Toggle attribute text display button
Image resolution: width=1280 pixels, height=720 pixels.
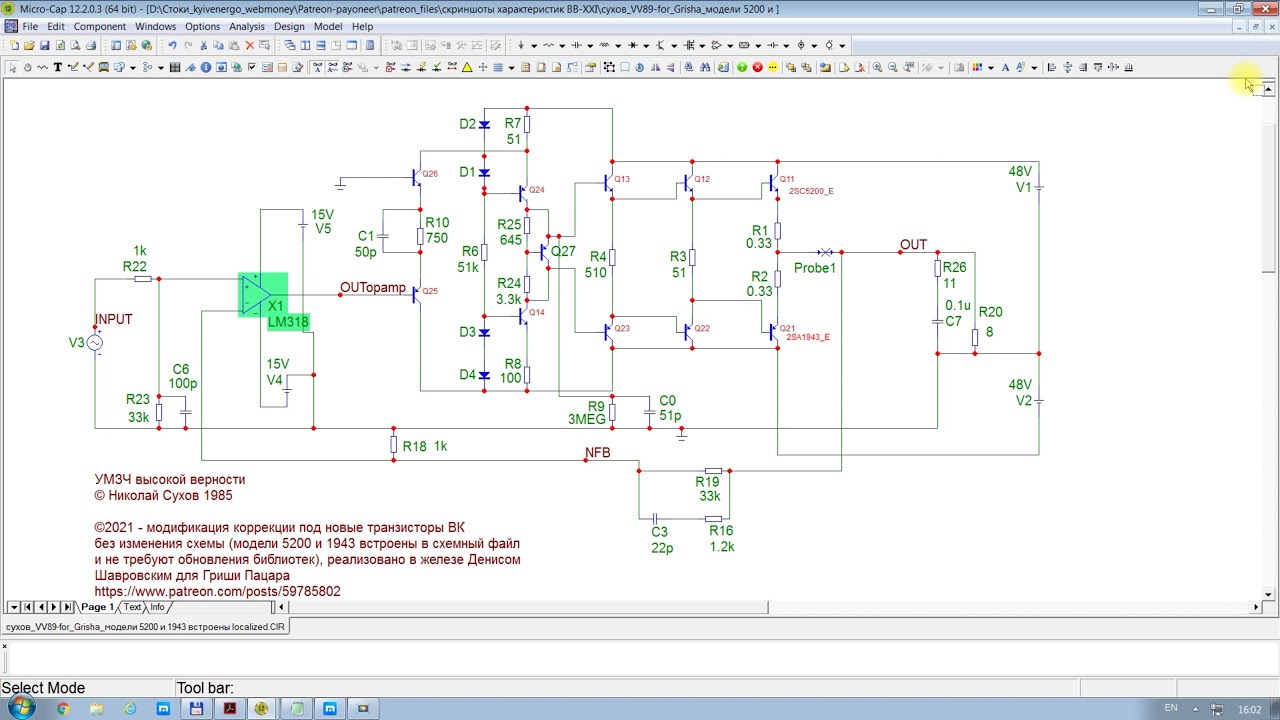332,67
